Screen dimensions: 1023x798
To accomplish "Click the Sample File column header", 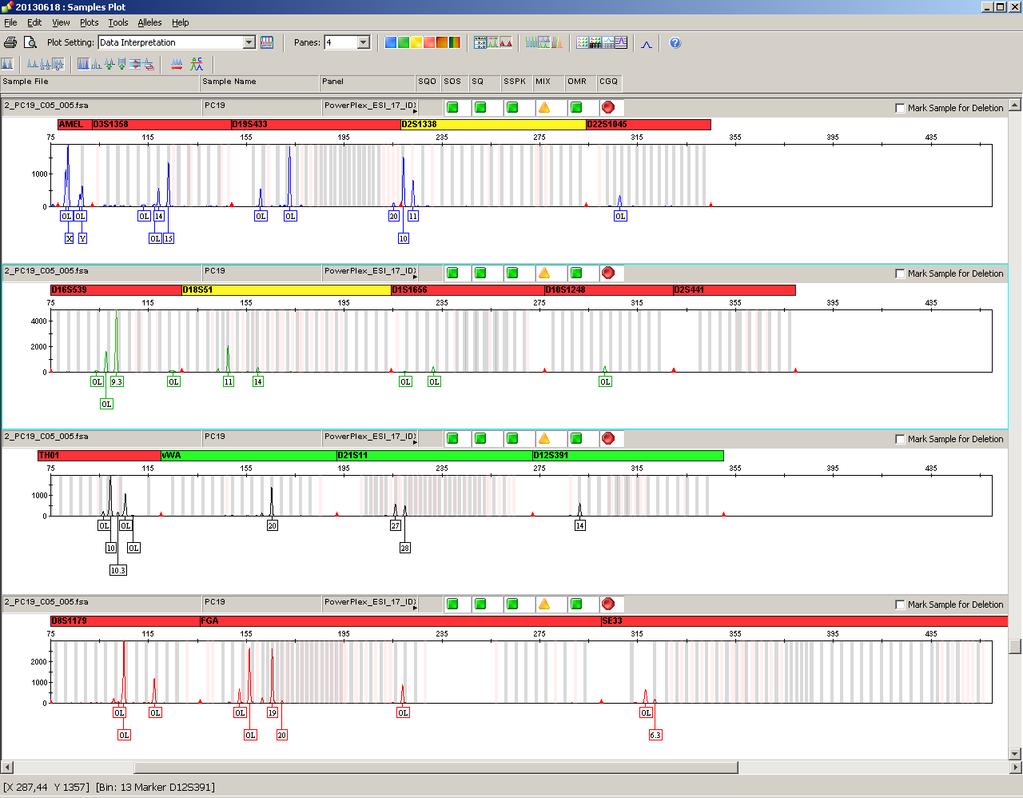I will pyautogui.click(x=100, y=82).
